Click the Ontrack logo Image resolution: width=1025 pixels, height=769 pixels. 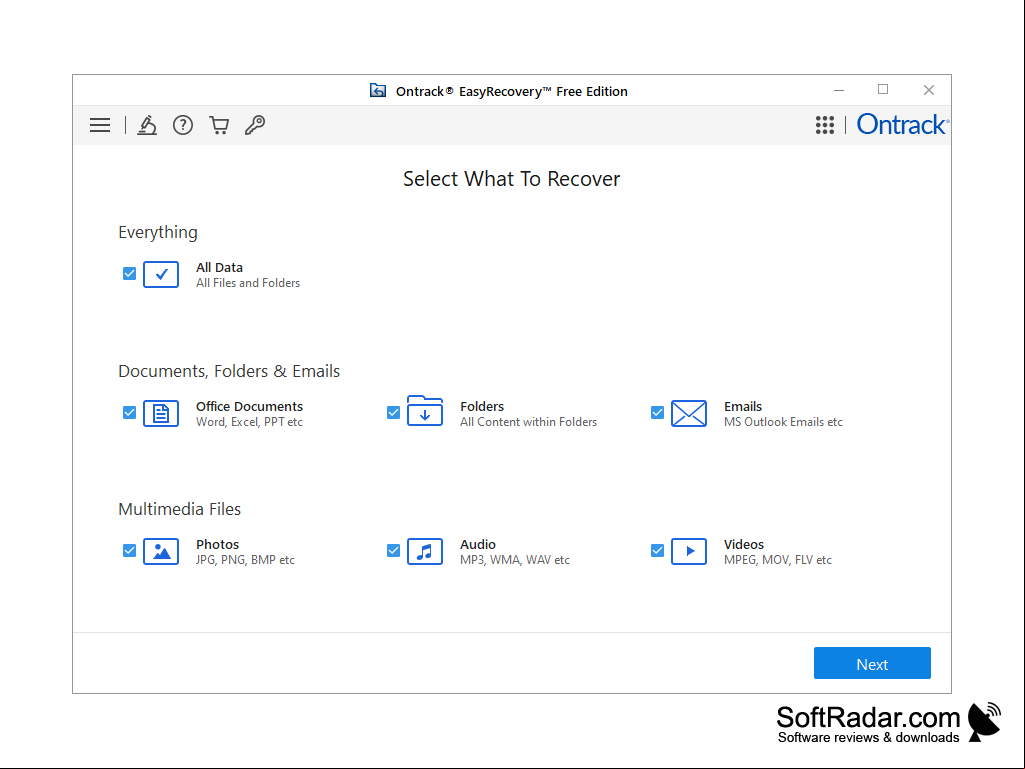(902, 124)
